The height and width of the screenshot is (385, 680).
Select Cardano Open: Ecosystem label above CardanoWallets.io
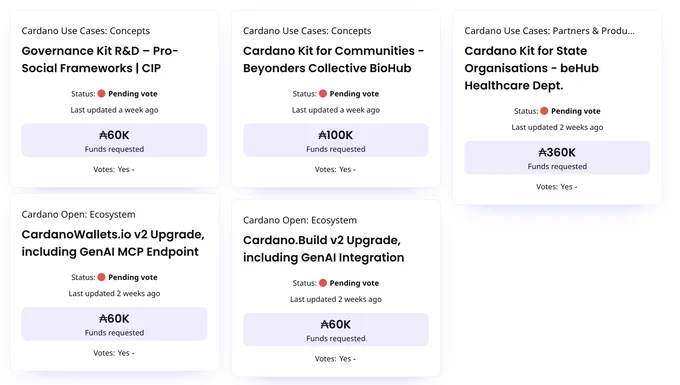78,214
